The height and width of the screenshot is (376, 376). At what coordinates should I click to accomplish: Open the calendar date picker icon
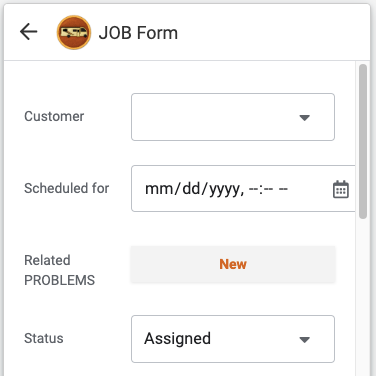[341, 189]
